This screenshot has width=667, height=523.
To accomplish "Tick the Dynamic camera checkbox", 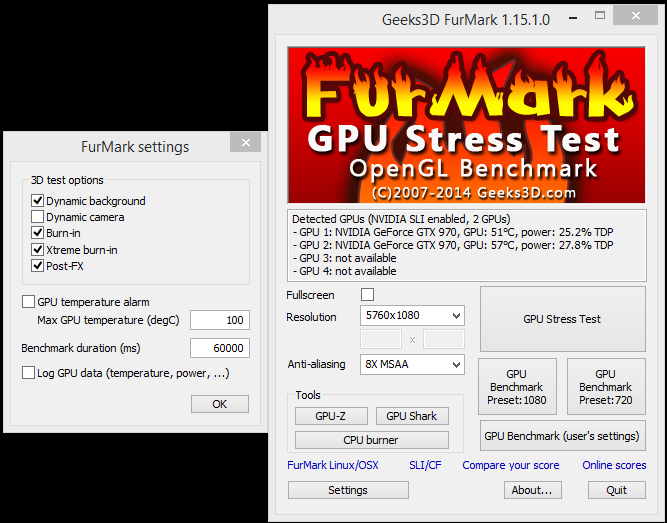I will click(37, 217).
